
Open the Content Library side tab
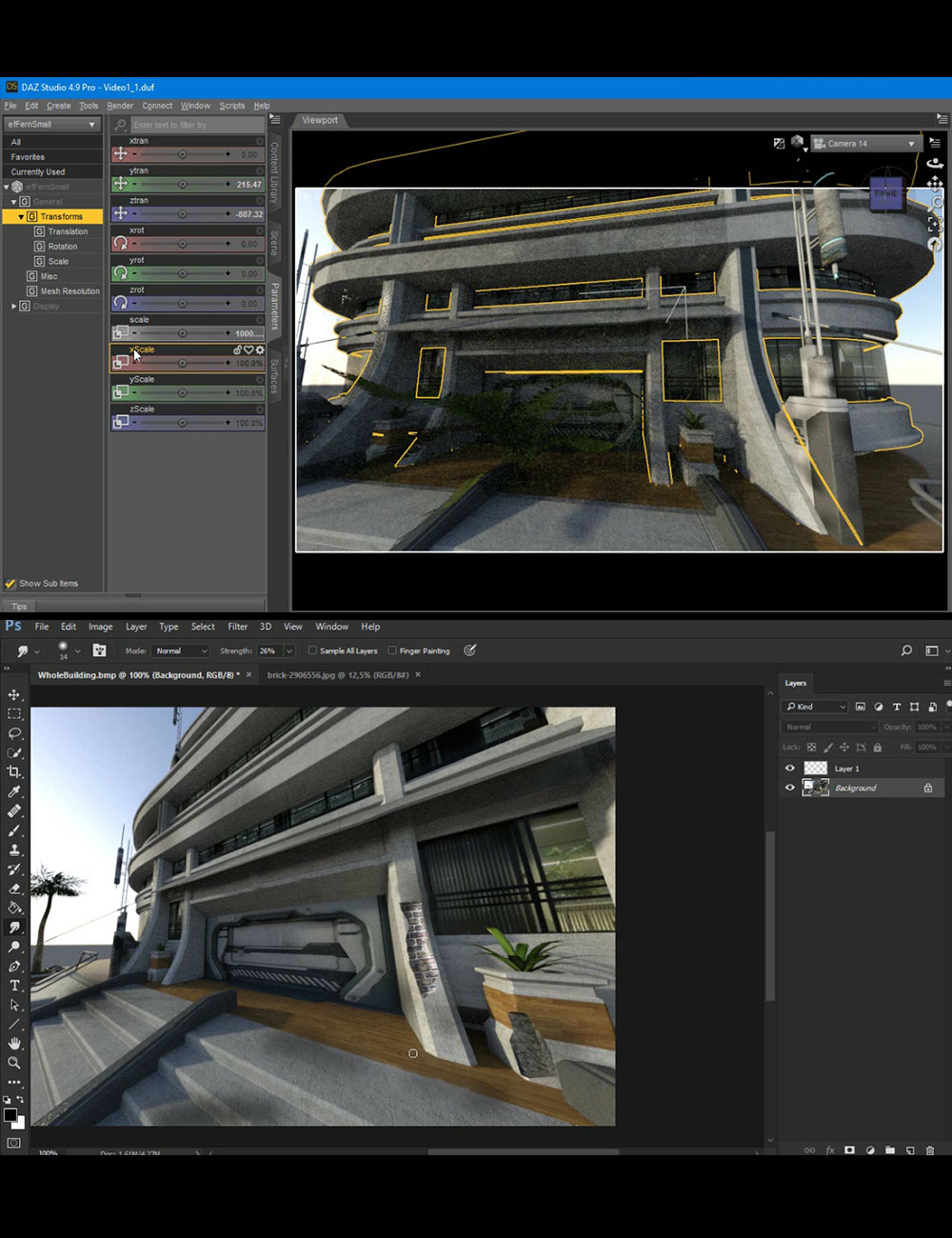click(x=274, y=172)
